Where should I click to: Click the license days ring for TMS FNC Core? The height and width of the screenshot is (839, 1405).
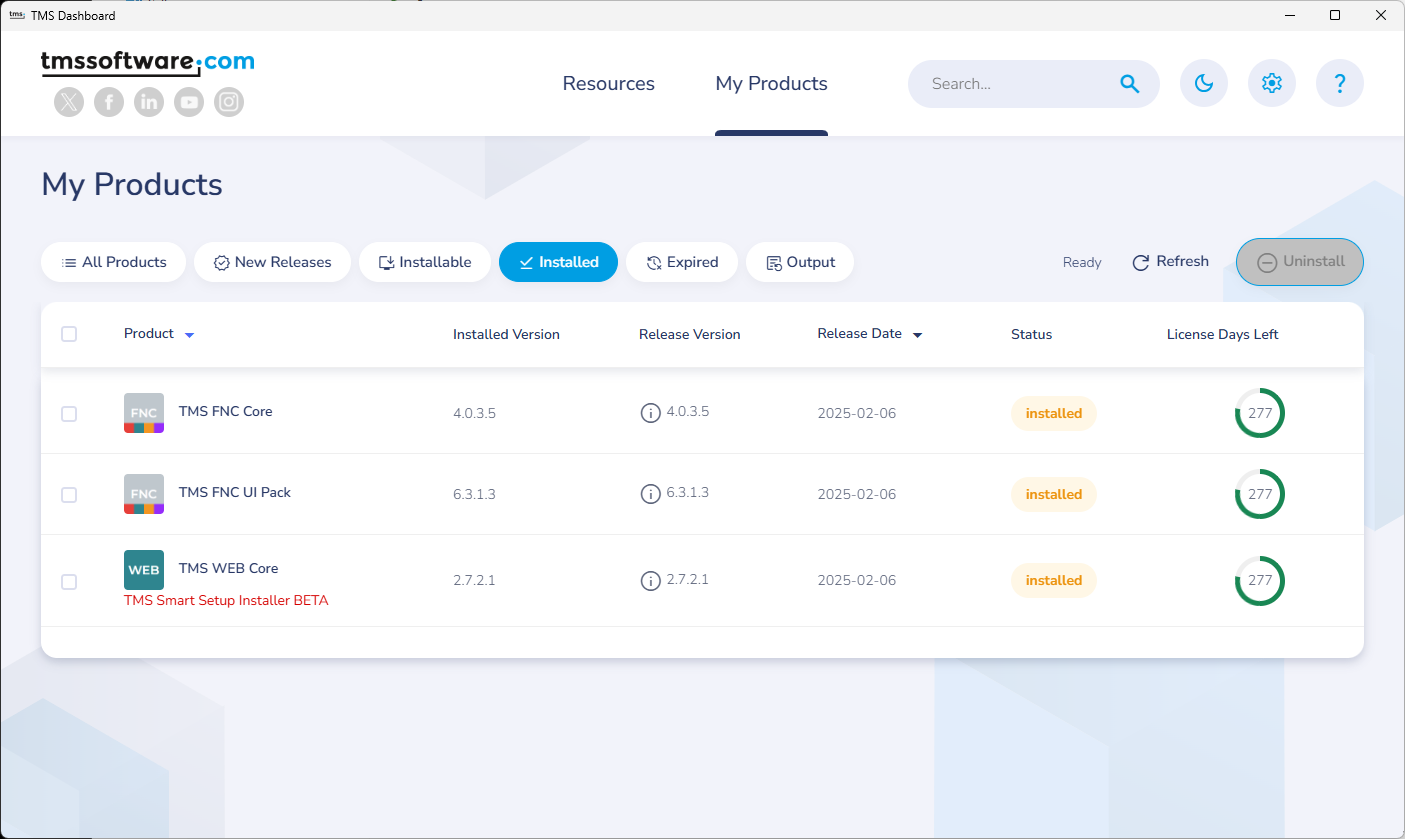[1259, 412]
